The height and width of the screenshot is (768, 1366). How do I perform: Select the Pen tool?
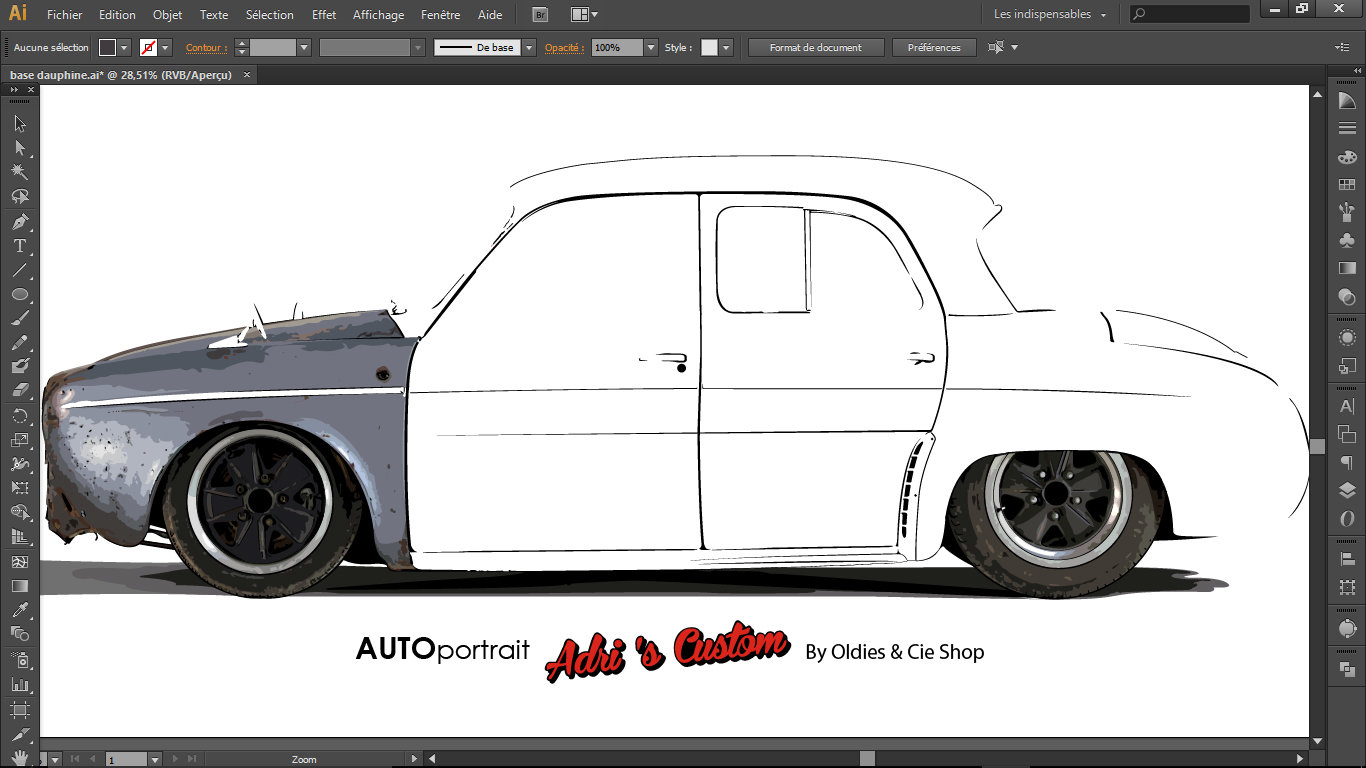(19, 221)
